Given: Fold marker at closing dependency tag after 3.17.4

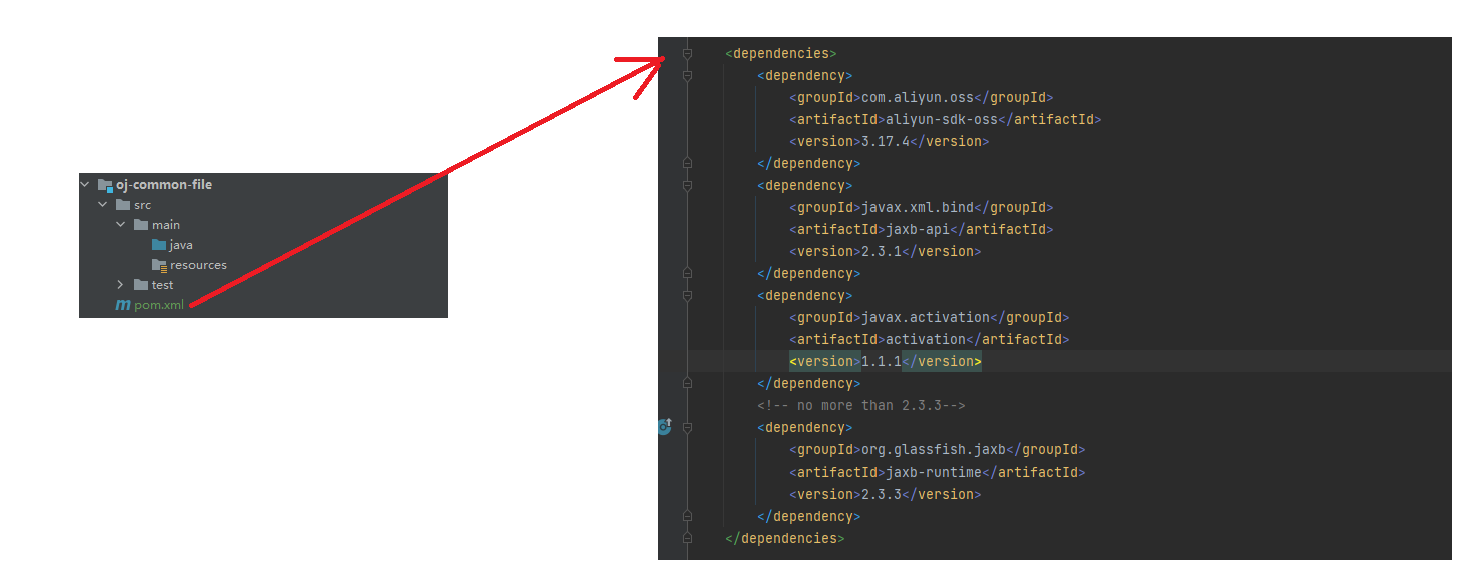Looking at the screenshot, I should click(687, 163).
